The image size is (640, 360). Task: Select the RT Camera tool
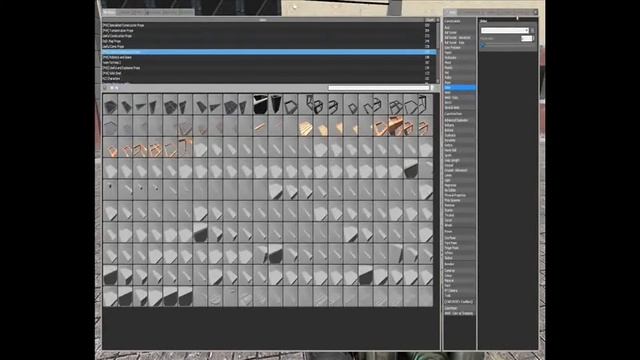point(460,291)
